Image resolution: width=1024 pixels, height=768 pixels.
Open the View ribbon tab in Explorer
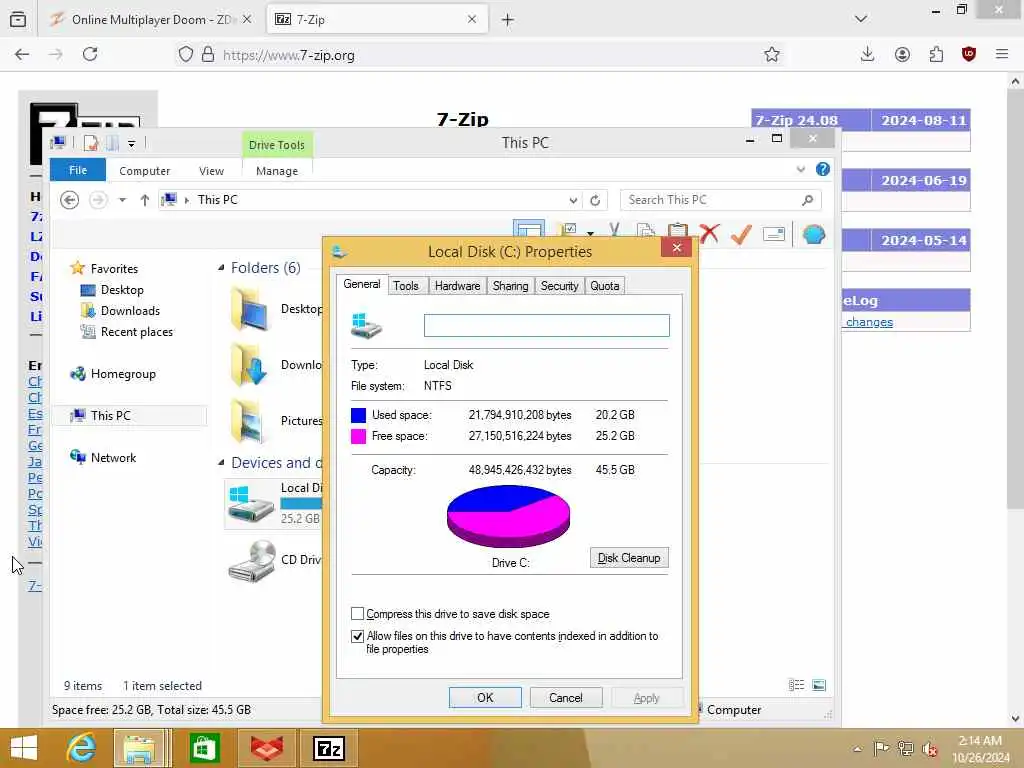tap(211, 170)
